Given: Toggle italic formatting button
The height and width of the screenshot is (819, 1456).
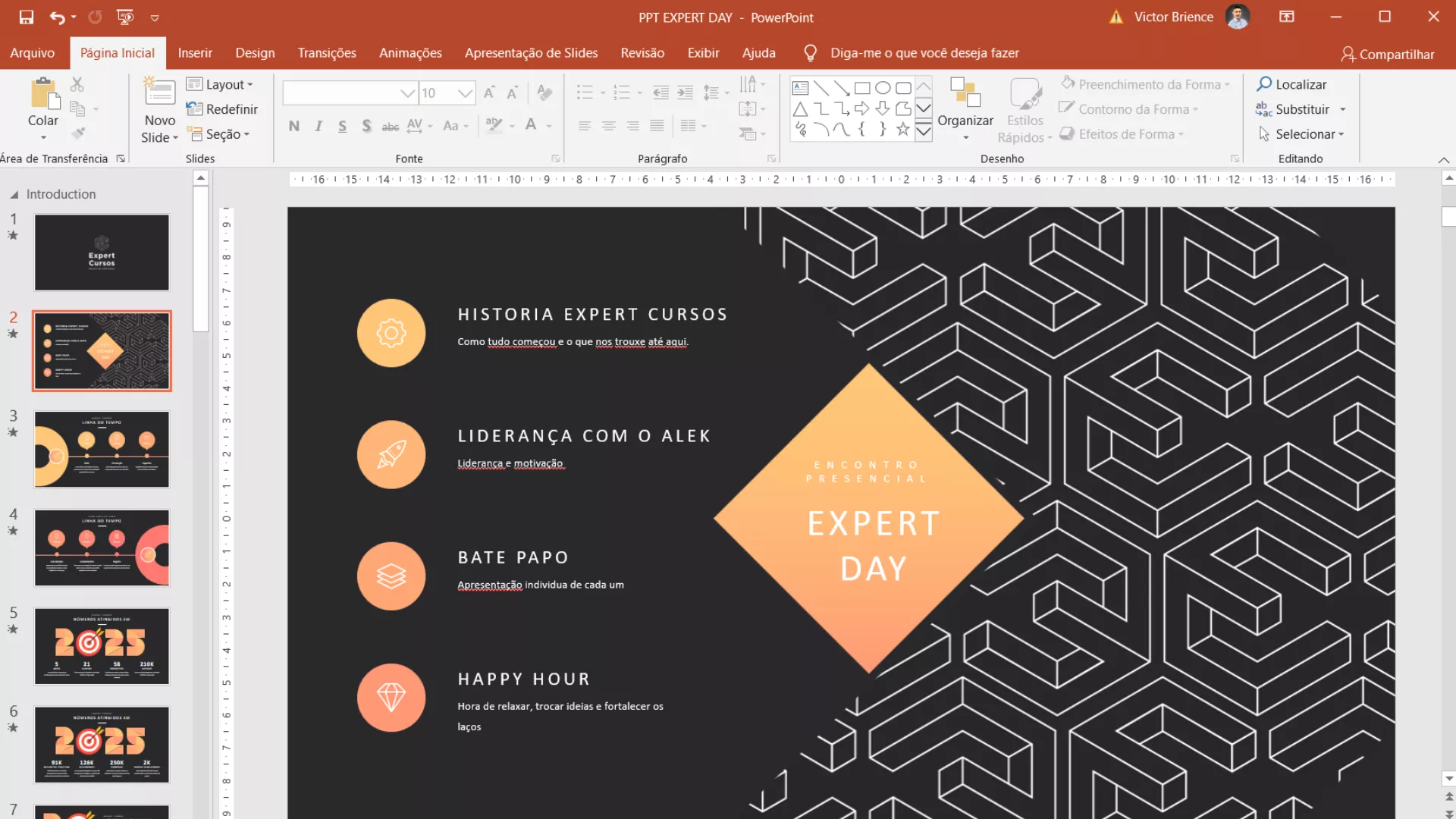Looking at the screenshot, I should point(318,126).
